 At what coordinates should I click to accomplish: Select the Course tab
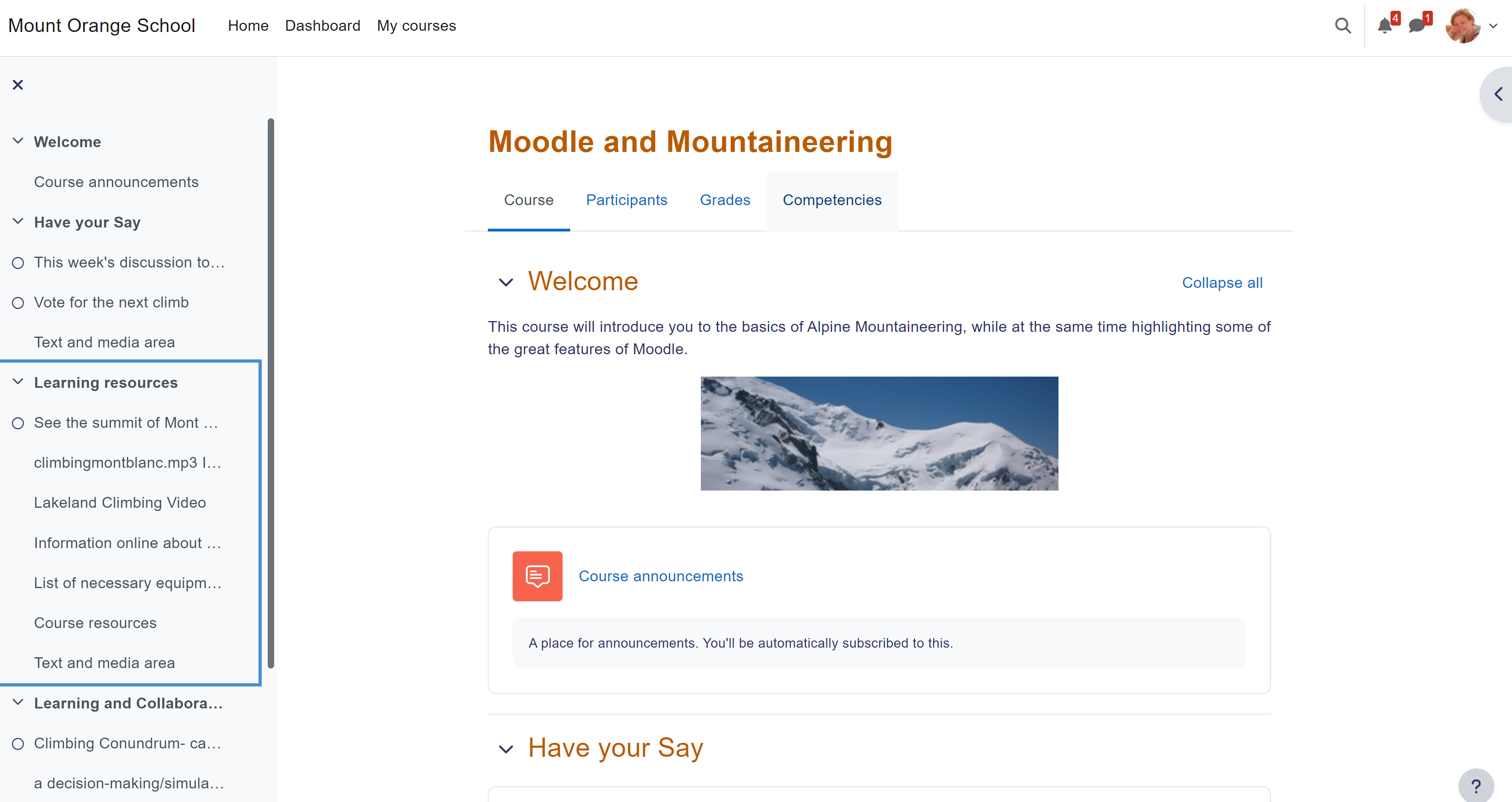click(528, 200)
